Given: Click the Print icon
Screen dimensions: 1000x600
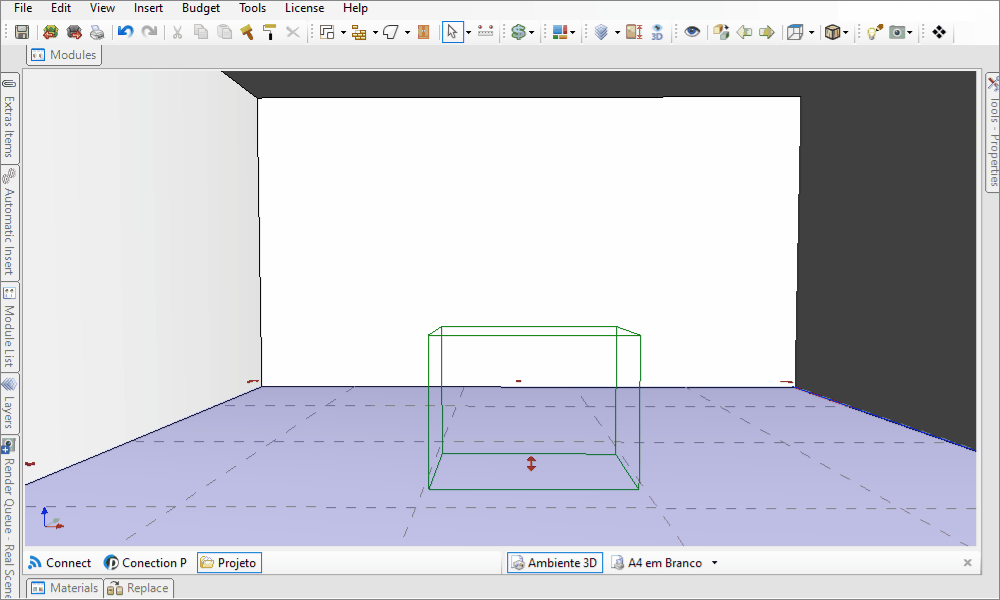Looking at the screenshot, I should point(97,32).
